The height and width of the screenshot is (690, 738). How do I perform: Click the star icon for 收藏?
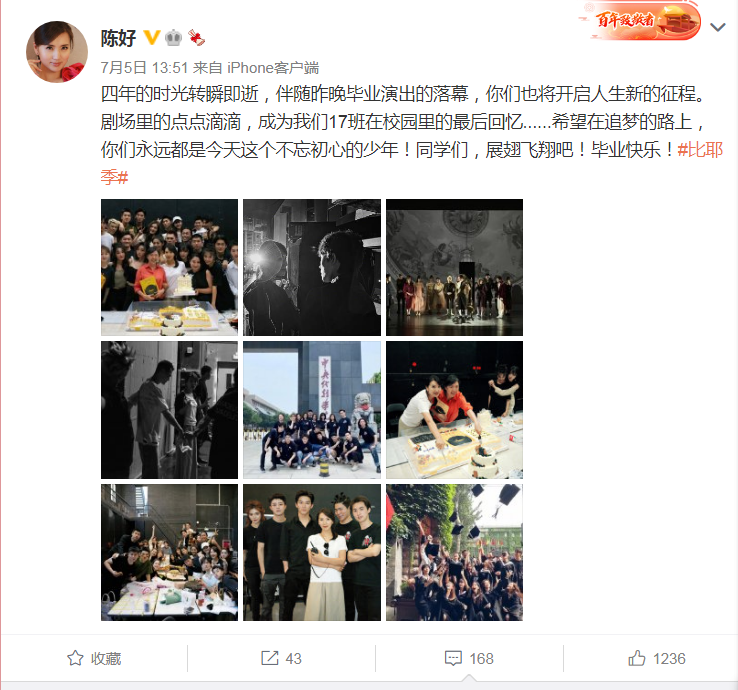pos(75,658)
